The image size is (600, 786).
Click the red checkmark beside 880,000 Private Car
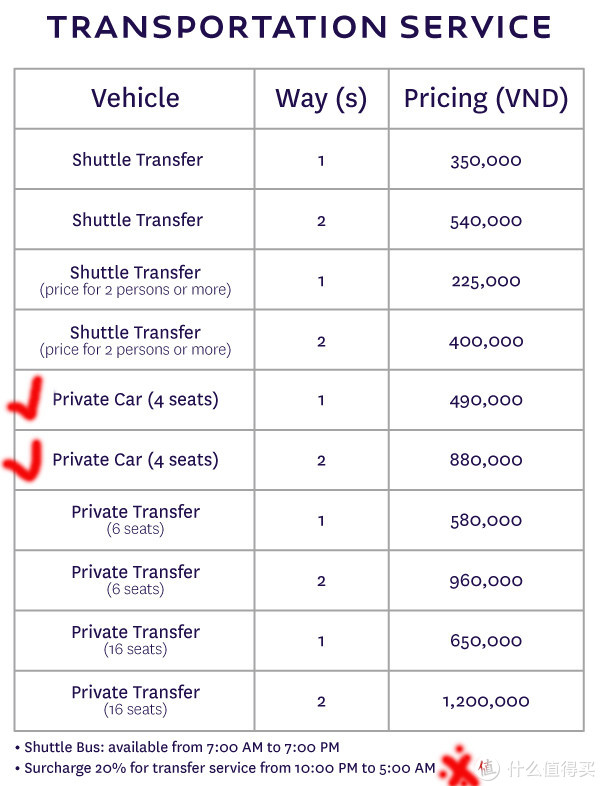[x=24, y=460]
